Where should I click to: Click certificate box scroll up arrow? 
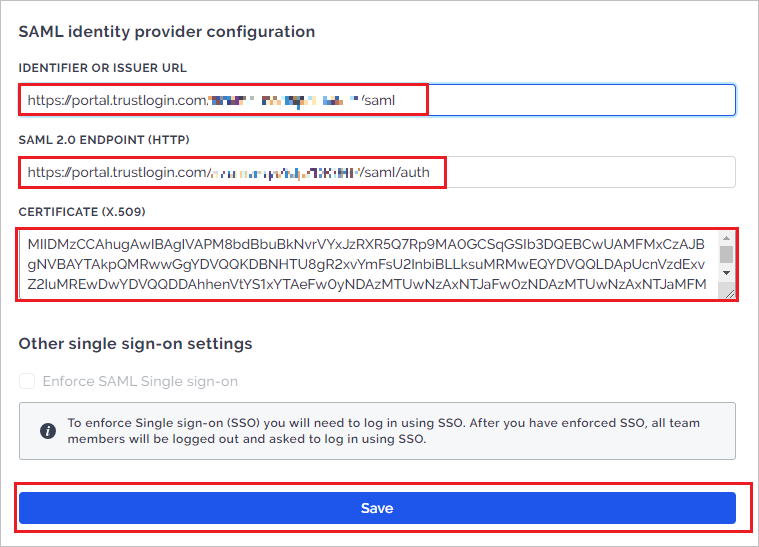tap(726, 238)
